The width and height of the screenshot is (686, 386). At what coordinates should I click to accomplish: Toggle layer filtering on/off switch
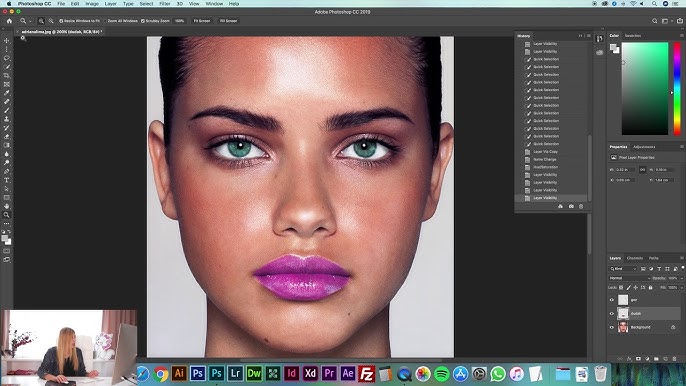pos(682,268)
